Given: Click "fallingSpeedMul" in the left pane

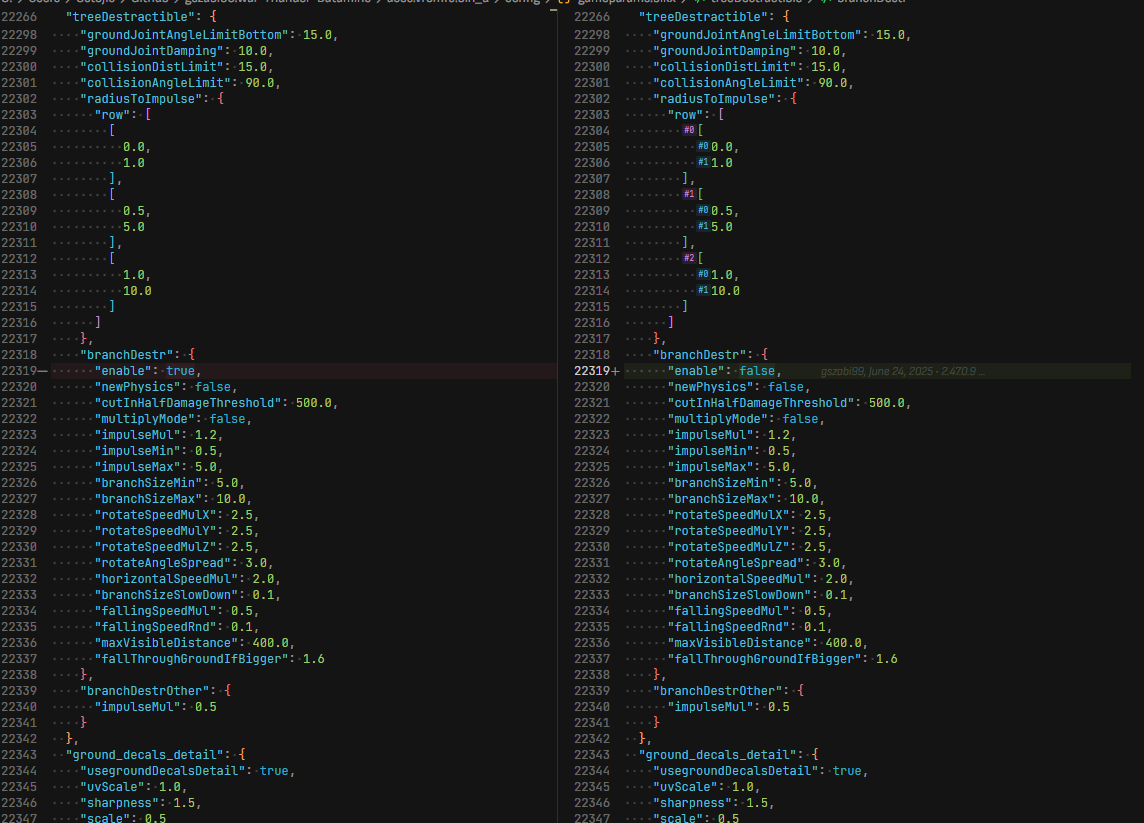Looking at the screenshot, I should pyautogui.click(x=155, y=611).
